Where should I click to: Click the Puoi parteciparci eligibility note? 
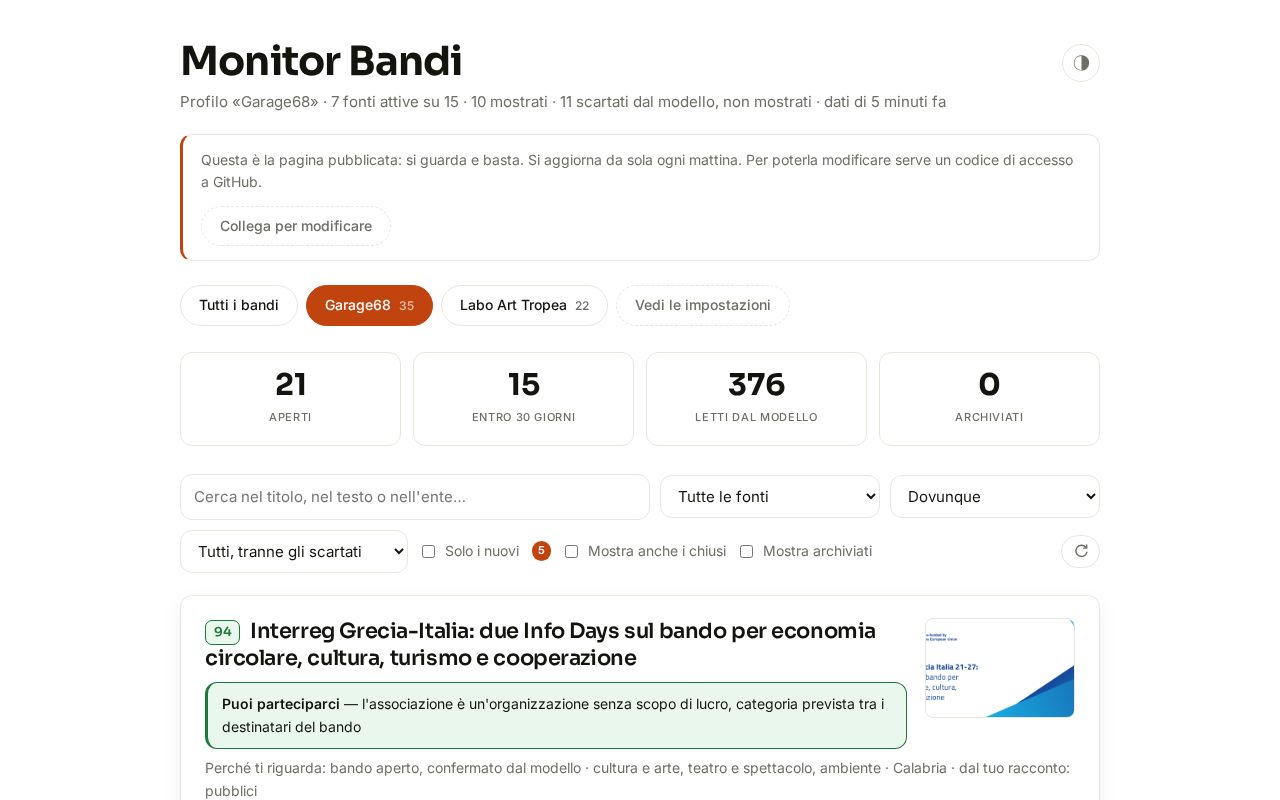556,715
